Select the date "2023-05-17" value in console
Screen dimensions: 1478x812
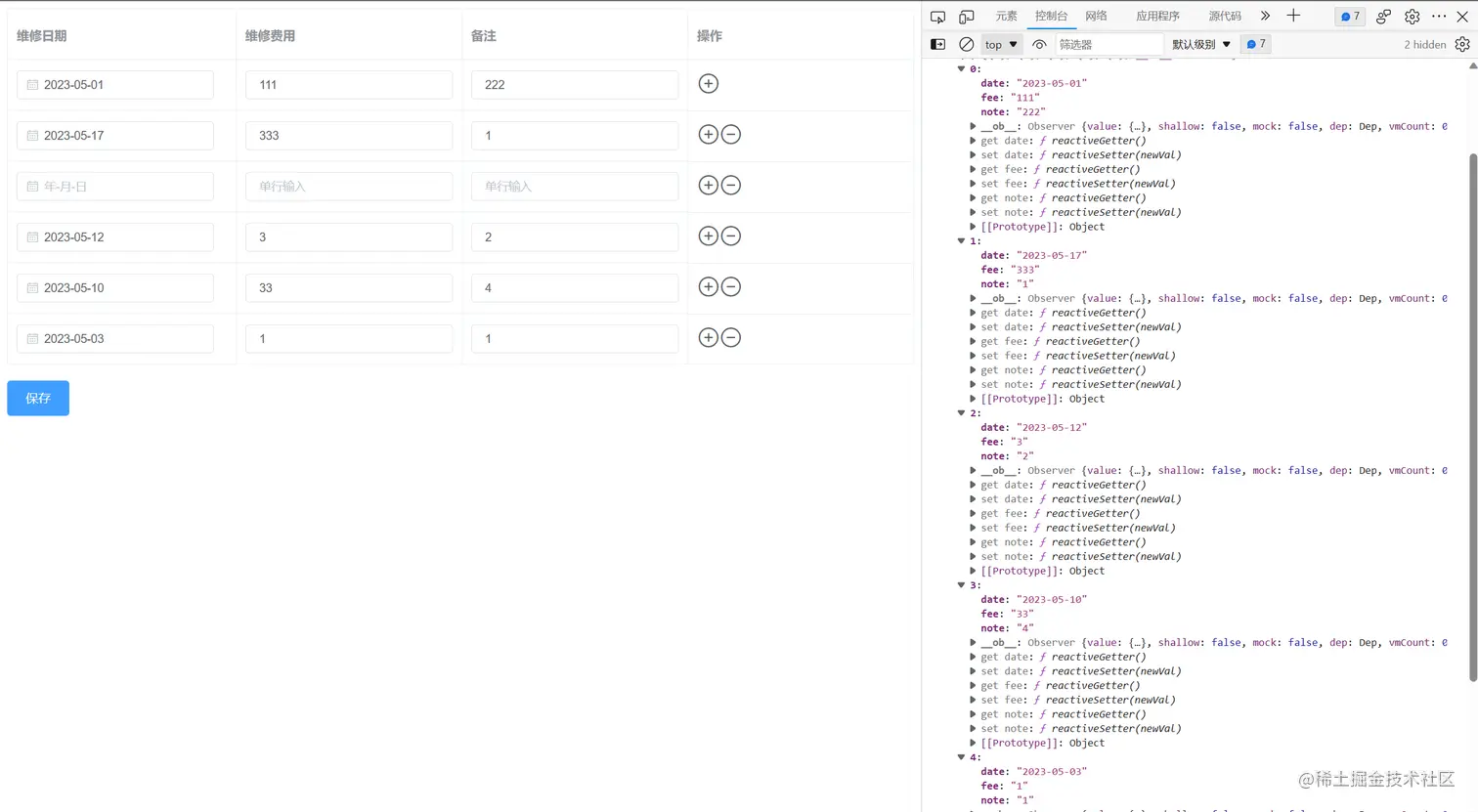(1052, 255)
